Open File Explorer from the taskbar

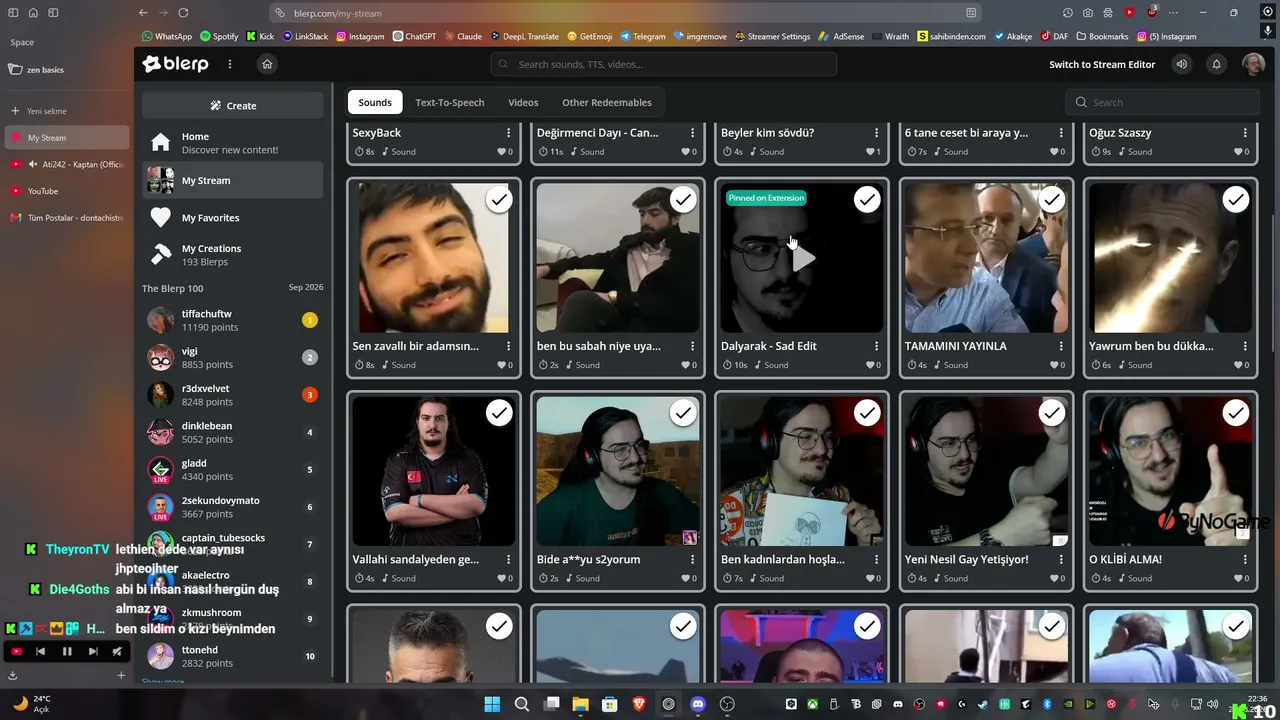[580, 704]
